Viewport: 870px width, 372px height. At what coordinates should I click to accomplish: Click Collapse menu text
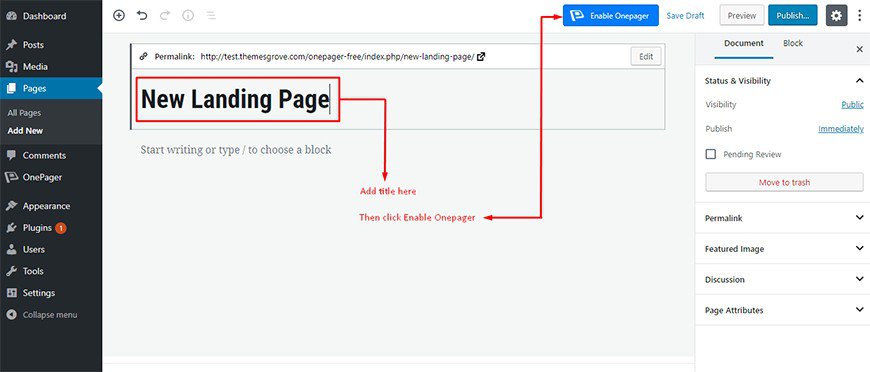50,315
